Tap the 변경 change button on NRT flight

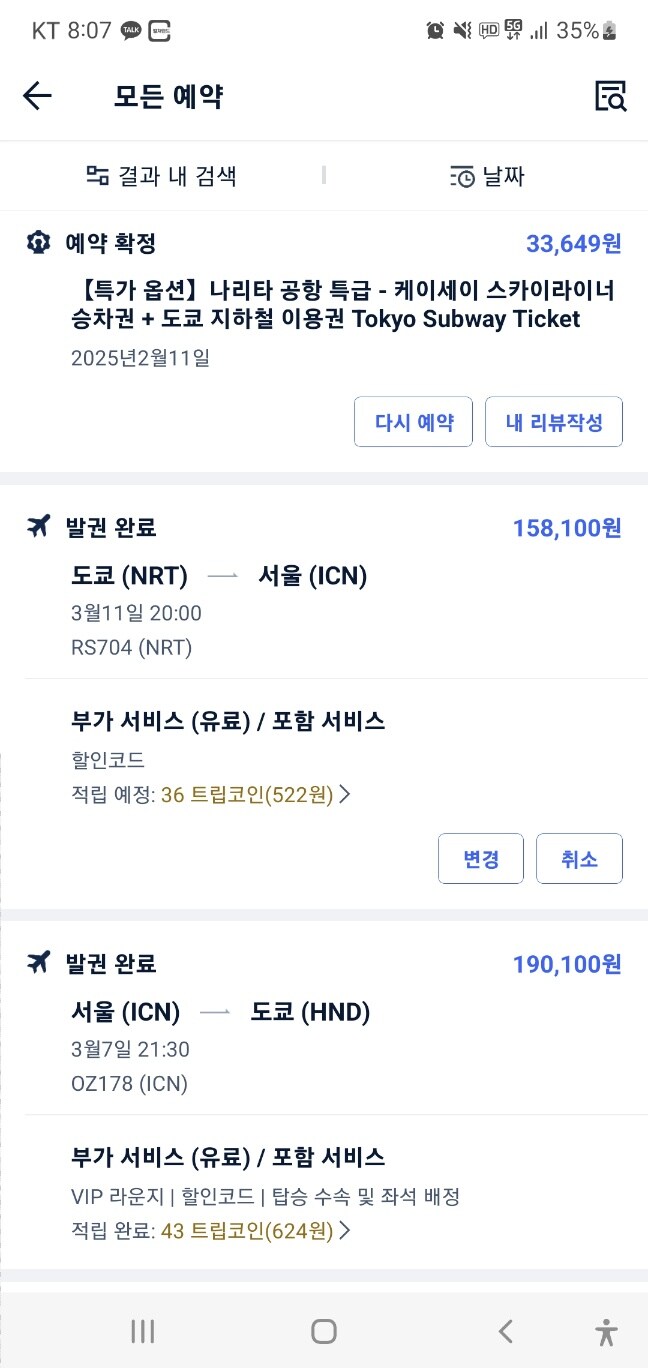pos(480,858)
